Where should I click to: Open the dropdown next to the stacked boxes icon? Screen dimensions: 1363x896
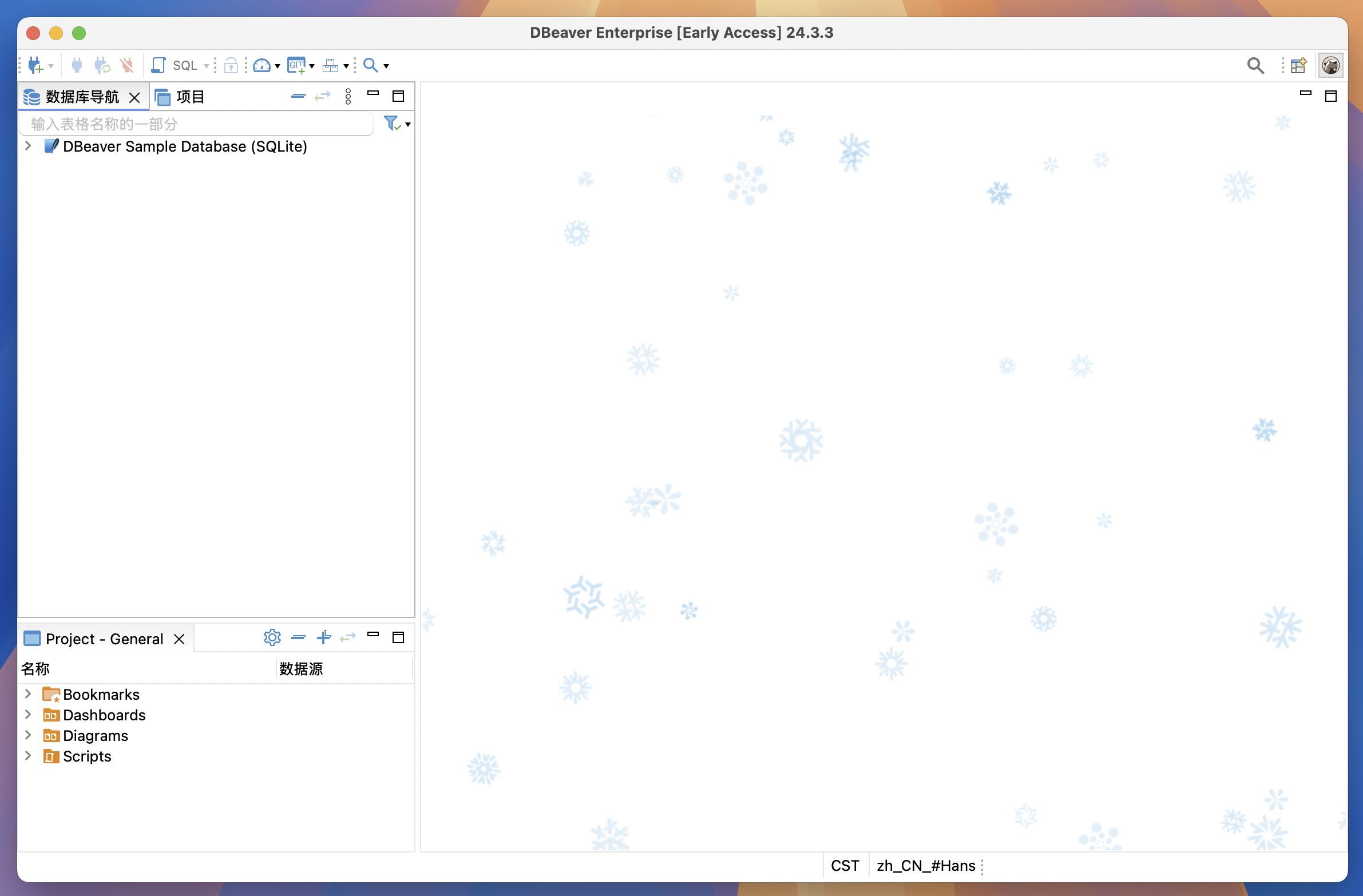point(346,66)
